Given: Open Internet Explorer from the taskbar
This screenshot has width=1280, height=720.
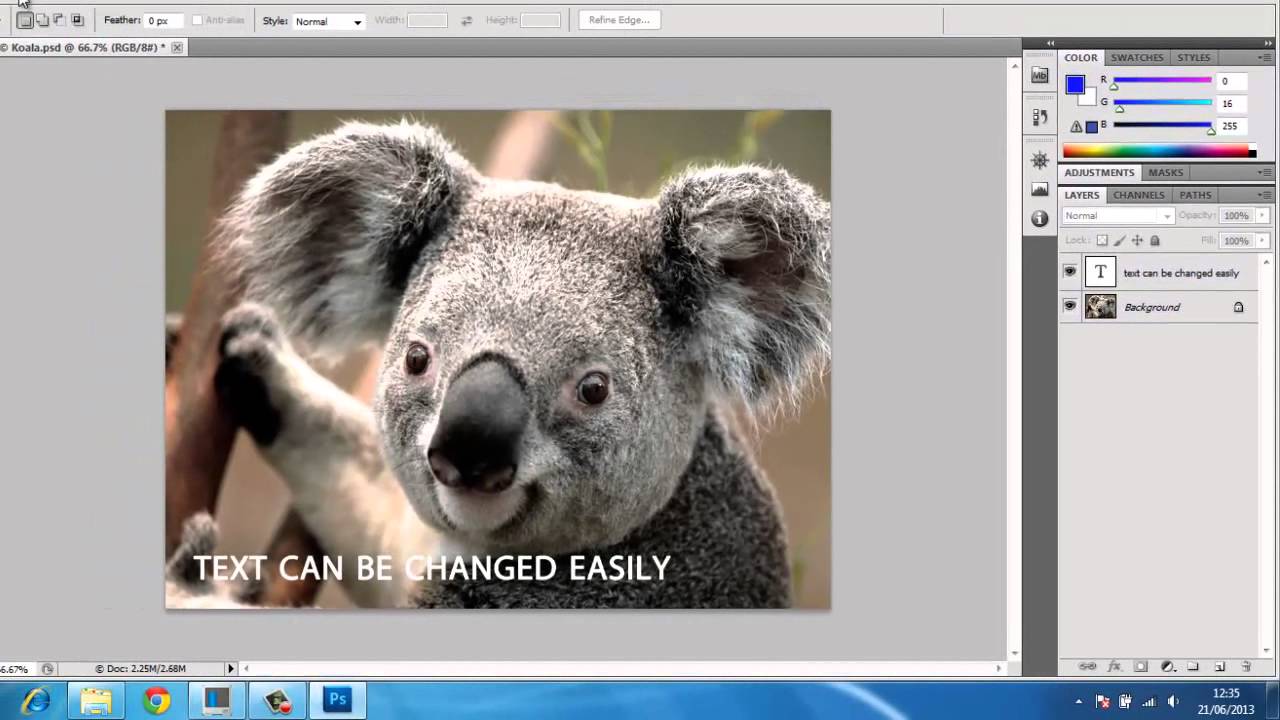Looking at the screenshot, I should [36, 700].
